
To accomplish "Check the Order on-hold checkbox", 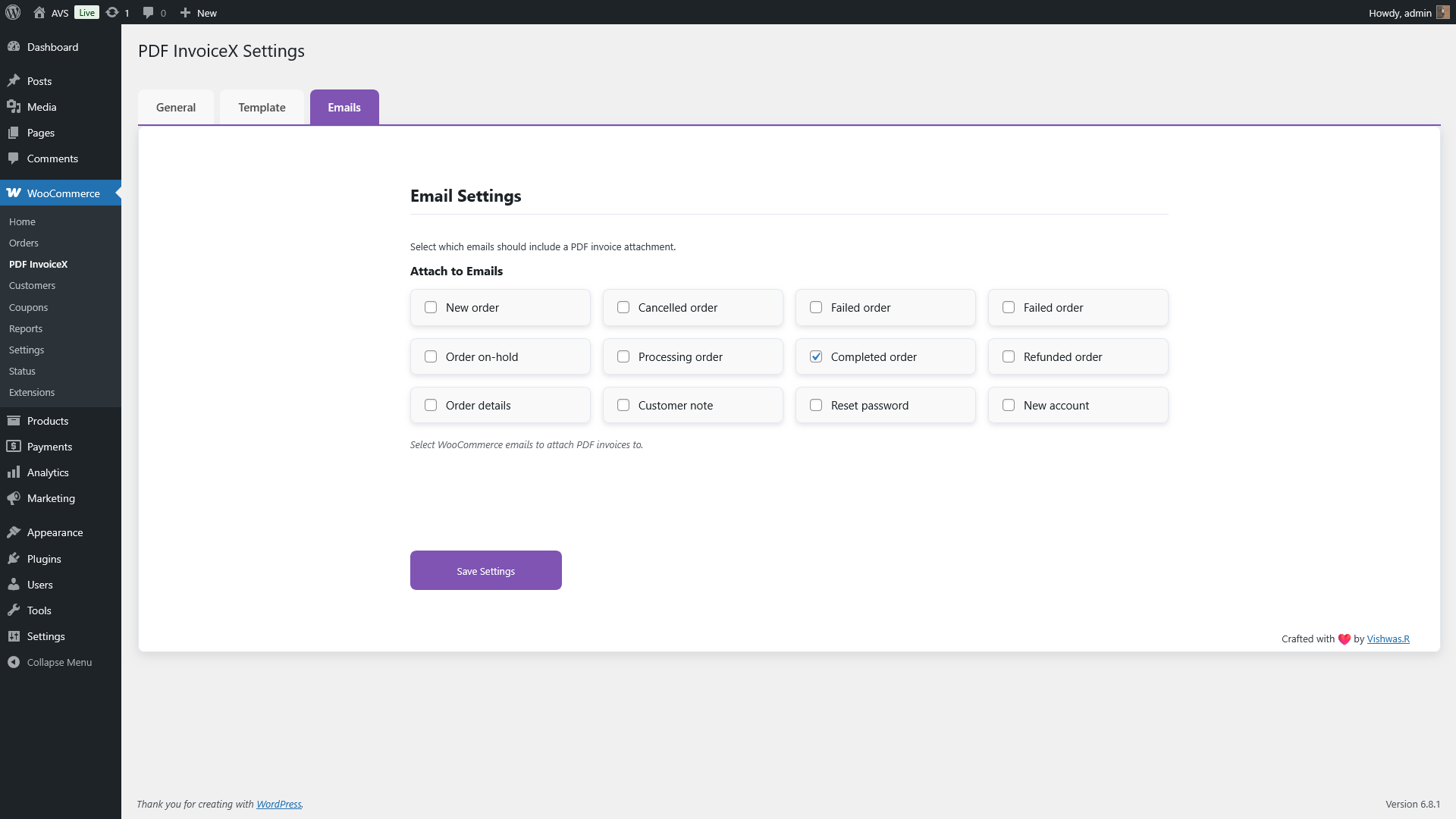I will pyautogui.click(x=431, y=356).
